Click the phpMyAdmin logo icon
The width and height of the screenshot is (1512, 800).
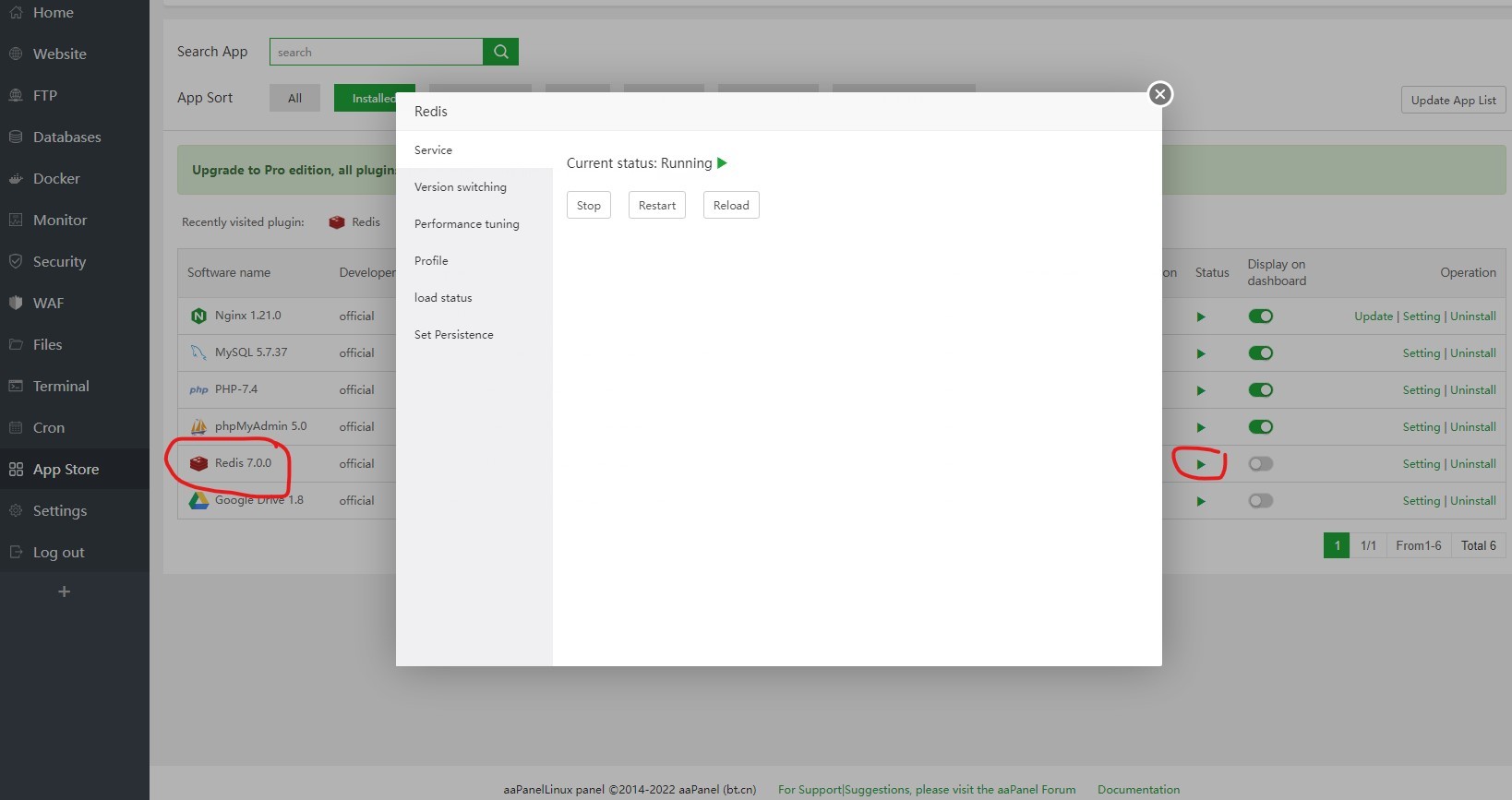point(198,426)
